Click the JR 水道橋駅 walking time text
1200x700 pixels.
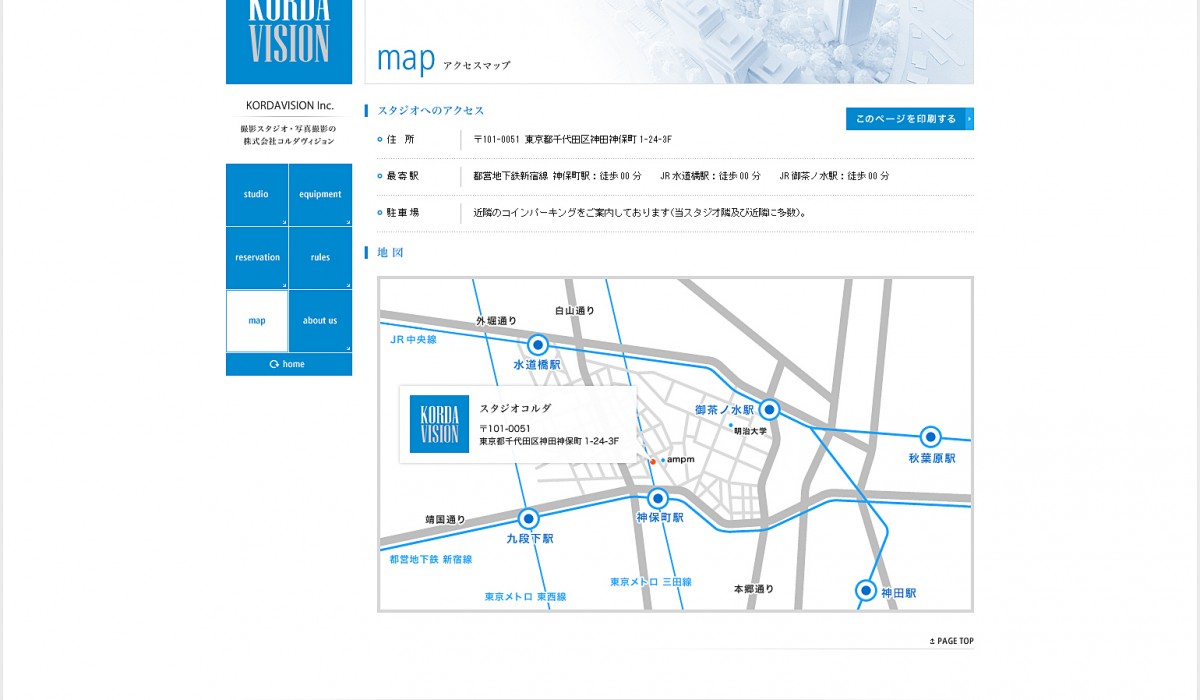point(710,176)
